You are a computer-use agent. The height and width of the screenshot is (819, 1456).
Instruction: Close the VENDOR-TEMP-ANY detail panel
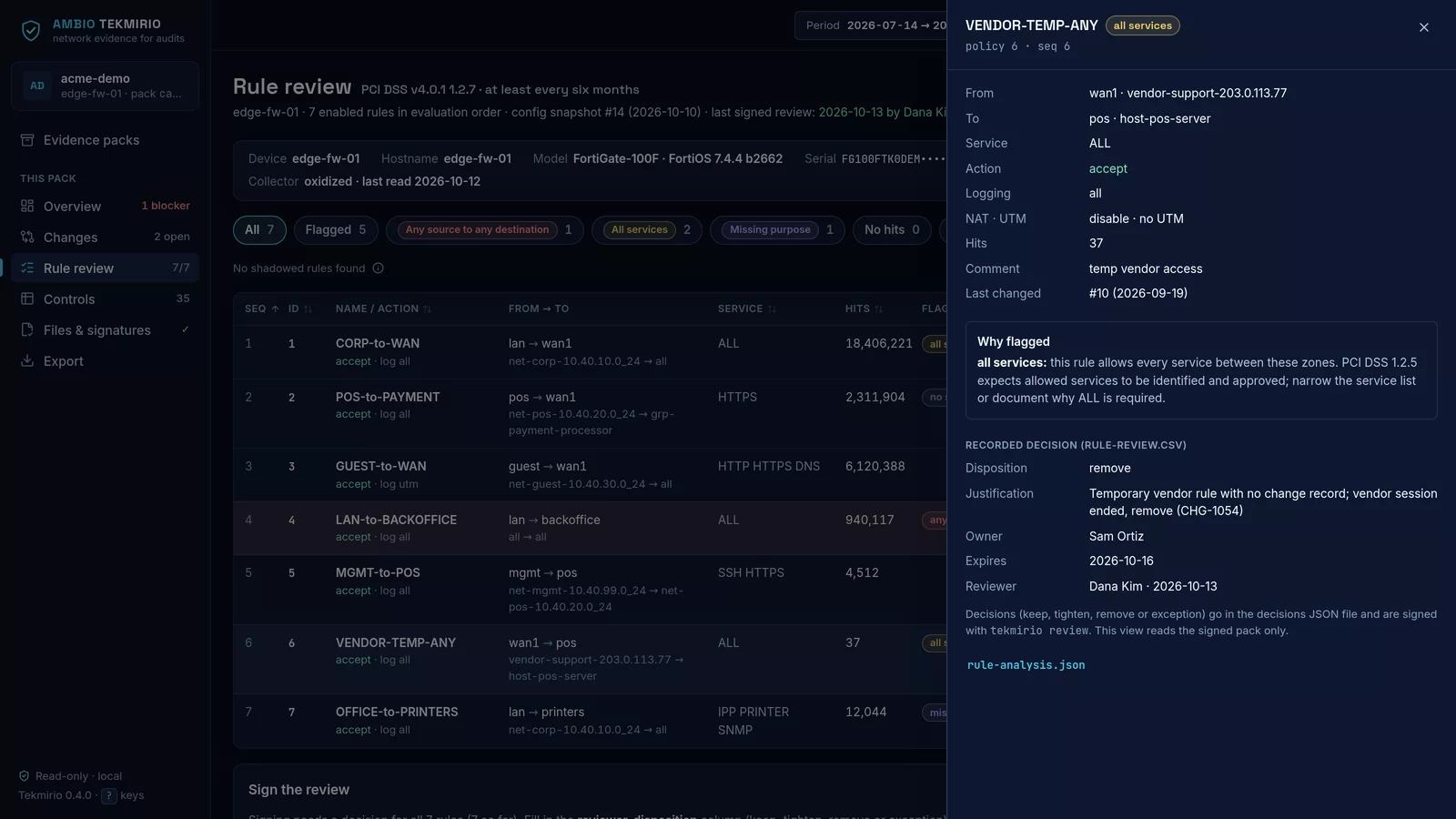pos(1424,27)
